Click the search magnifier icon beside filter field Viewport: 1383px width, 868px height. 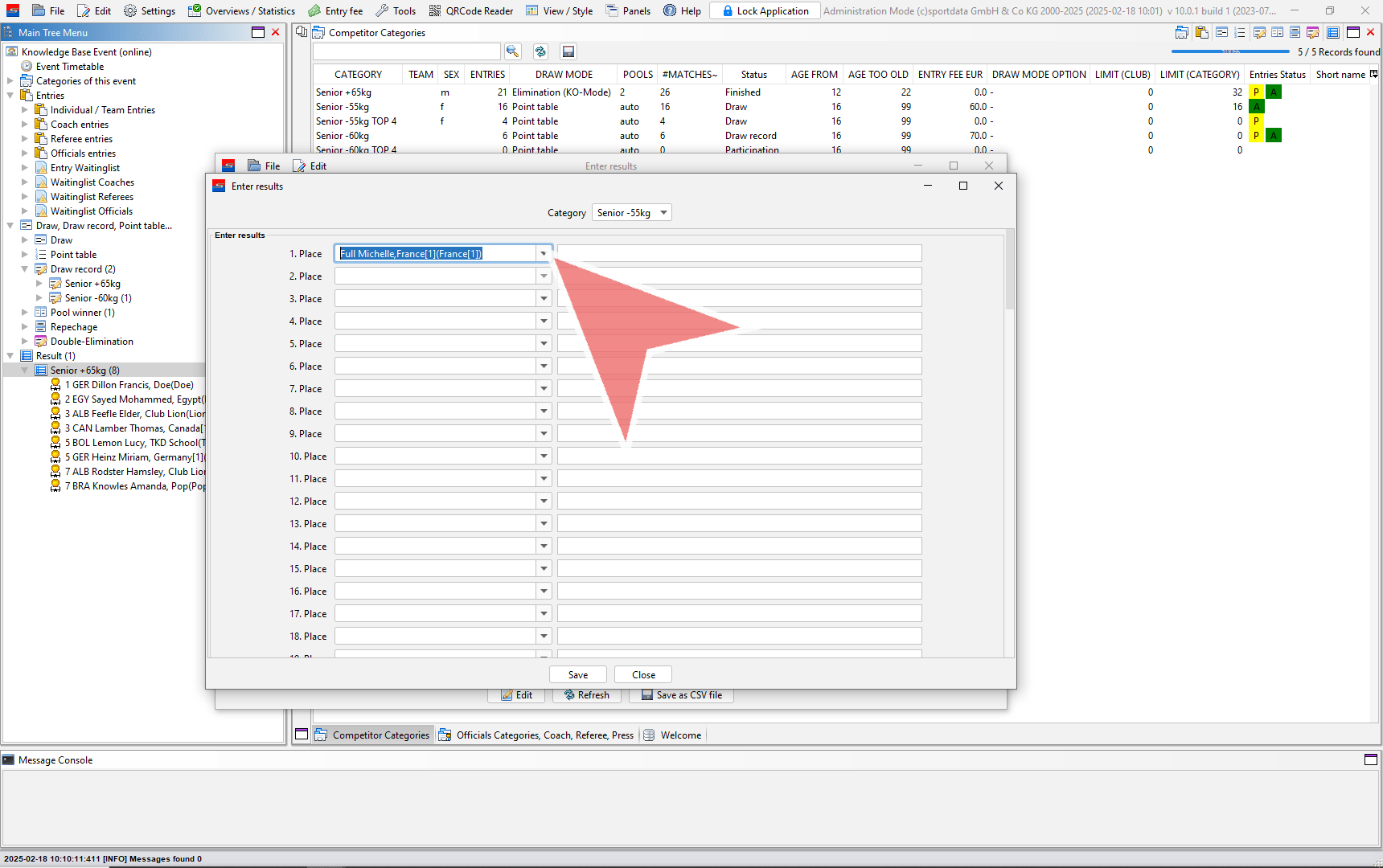[512, 51]
